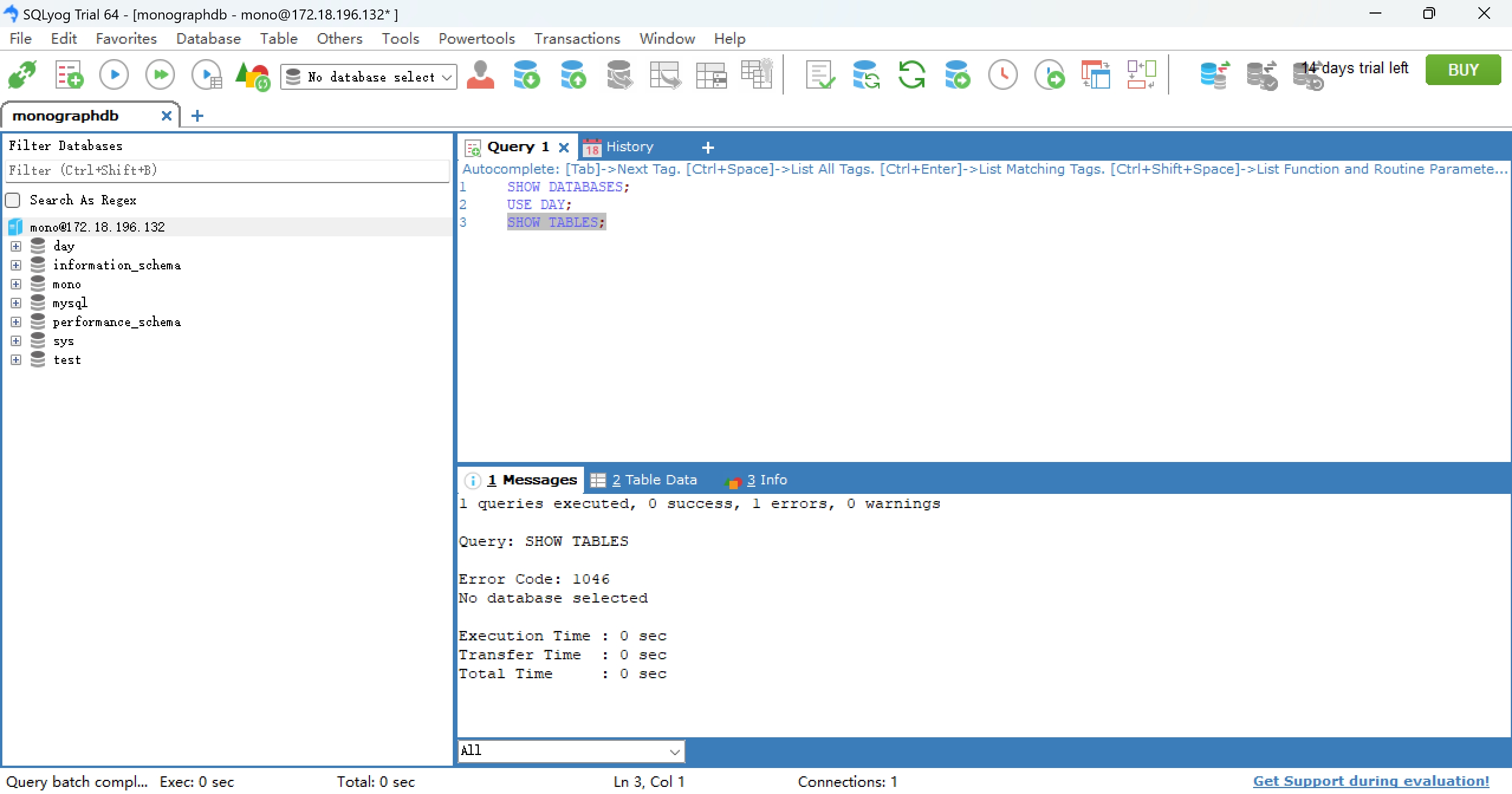Image resolution: width=1512 pixels, height=794 pixels.
Task: Click the Execute All Queries icon
Action: (160, 75)
